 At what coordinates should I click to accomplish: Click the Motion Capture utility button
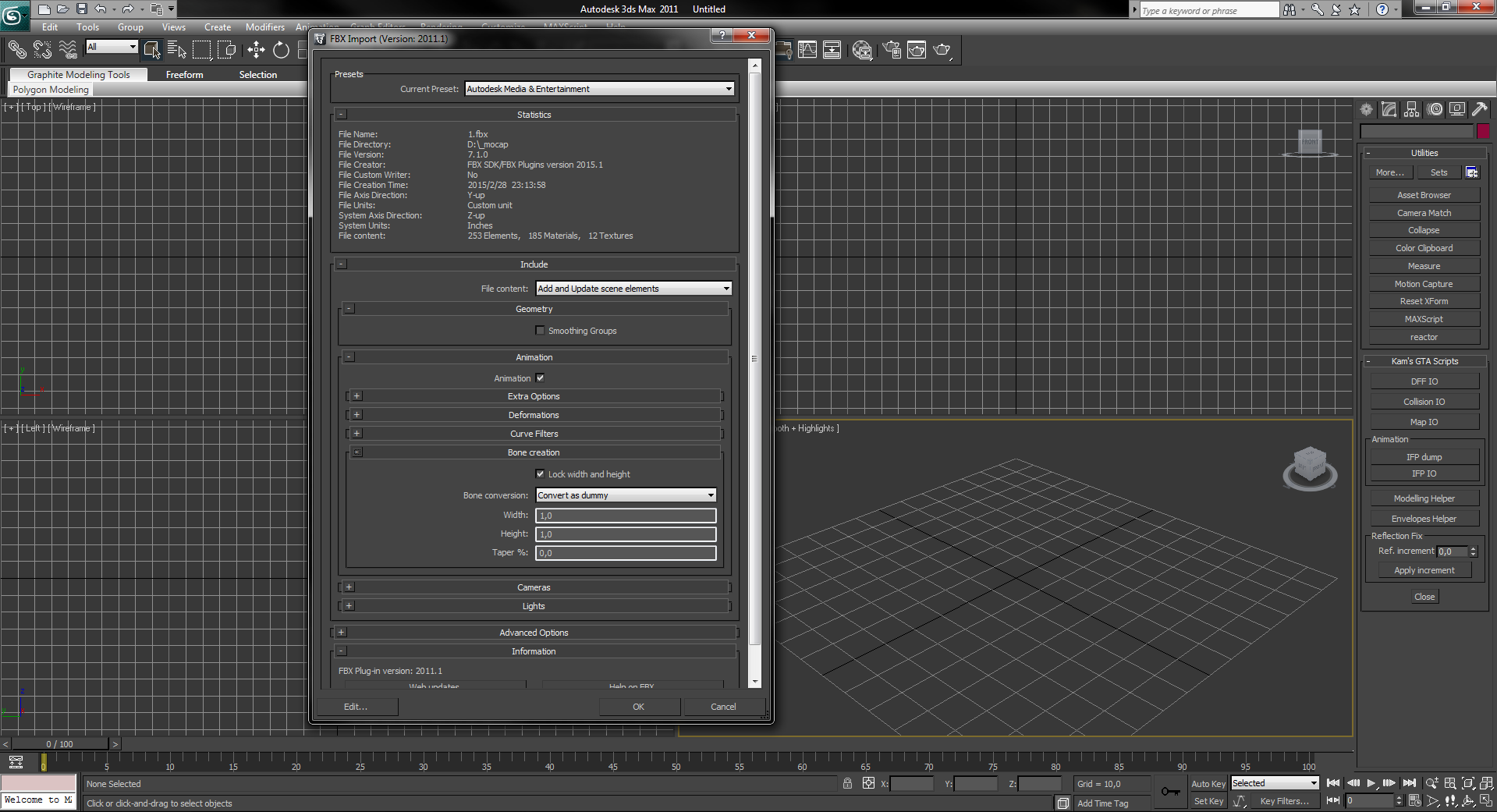[1424, 284]
